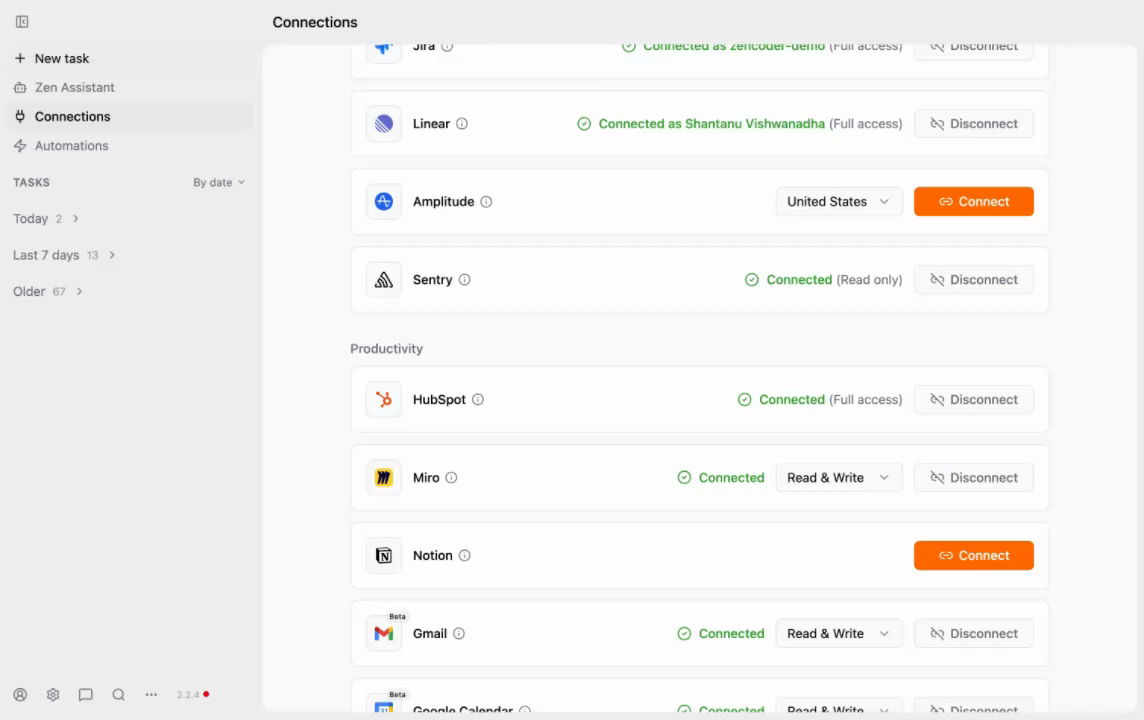Click the Linear connected checkmark icon

pos(584,124)
